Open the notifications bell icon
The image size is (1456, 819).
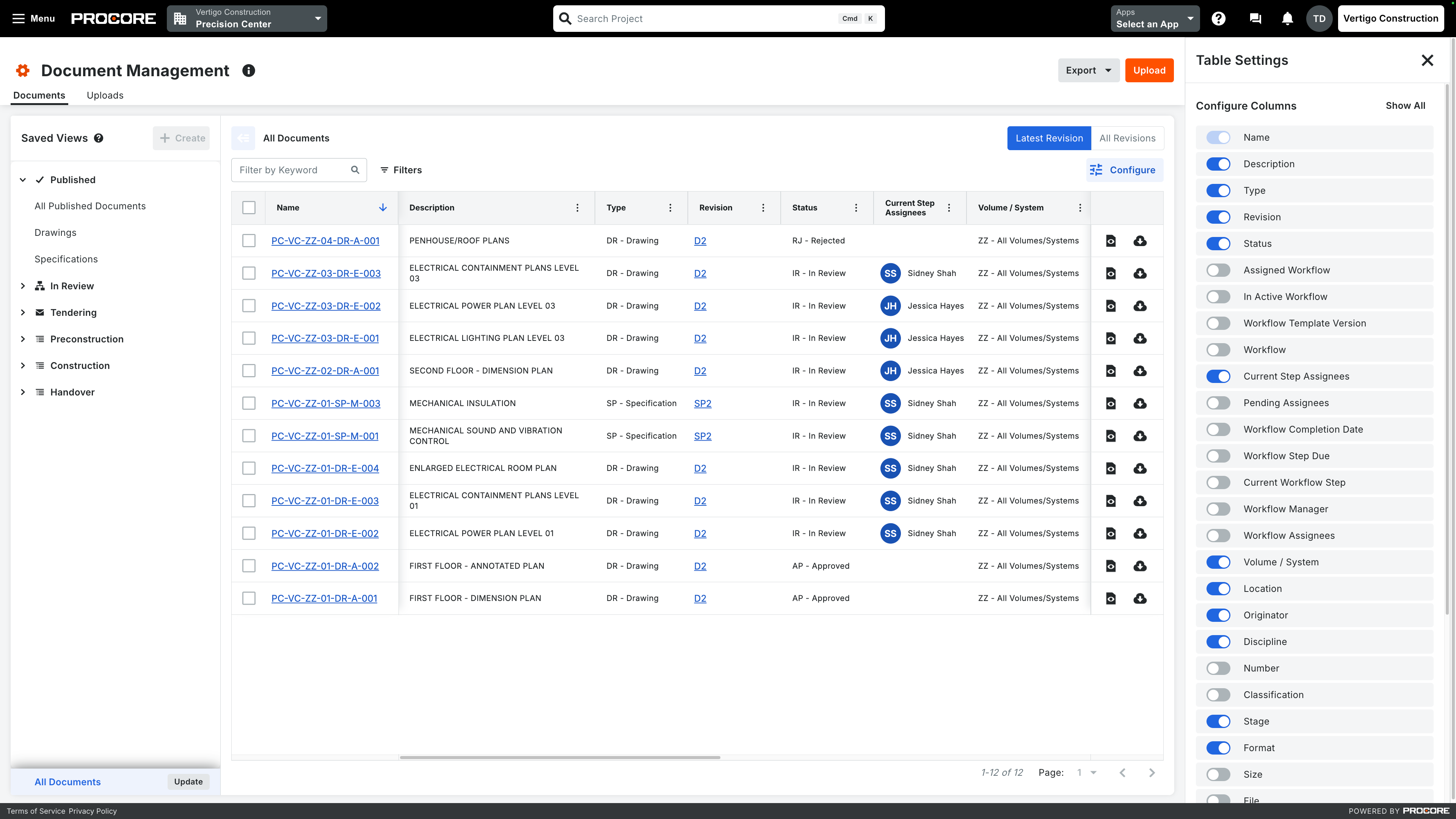pyautogui.click(x=1287, y=18)
